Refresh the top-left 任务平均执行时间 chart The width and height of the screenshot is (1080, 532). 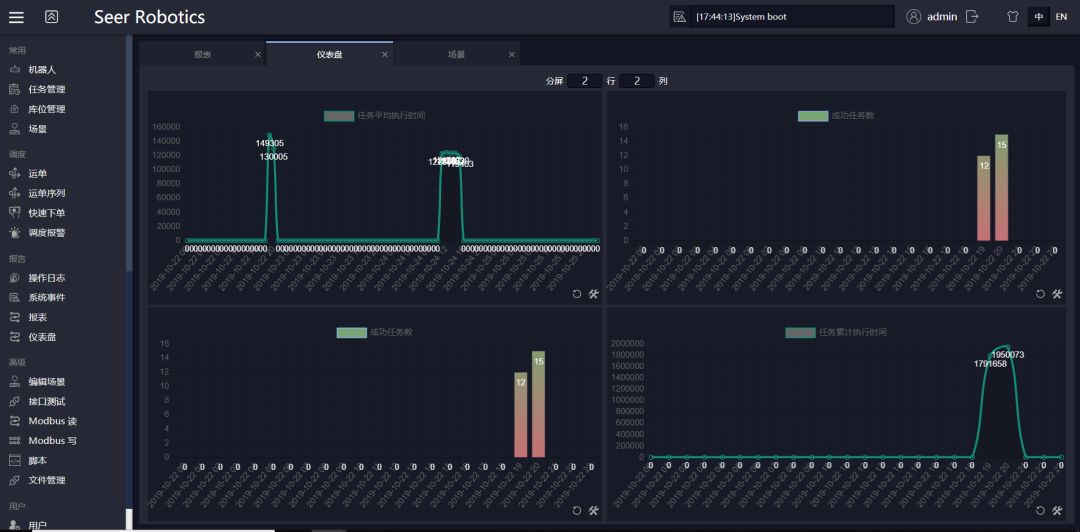point(577,294)
